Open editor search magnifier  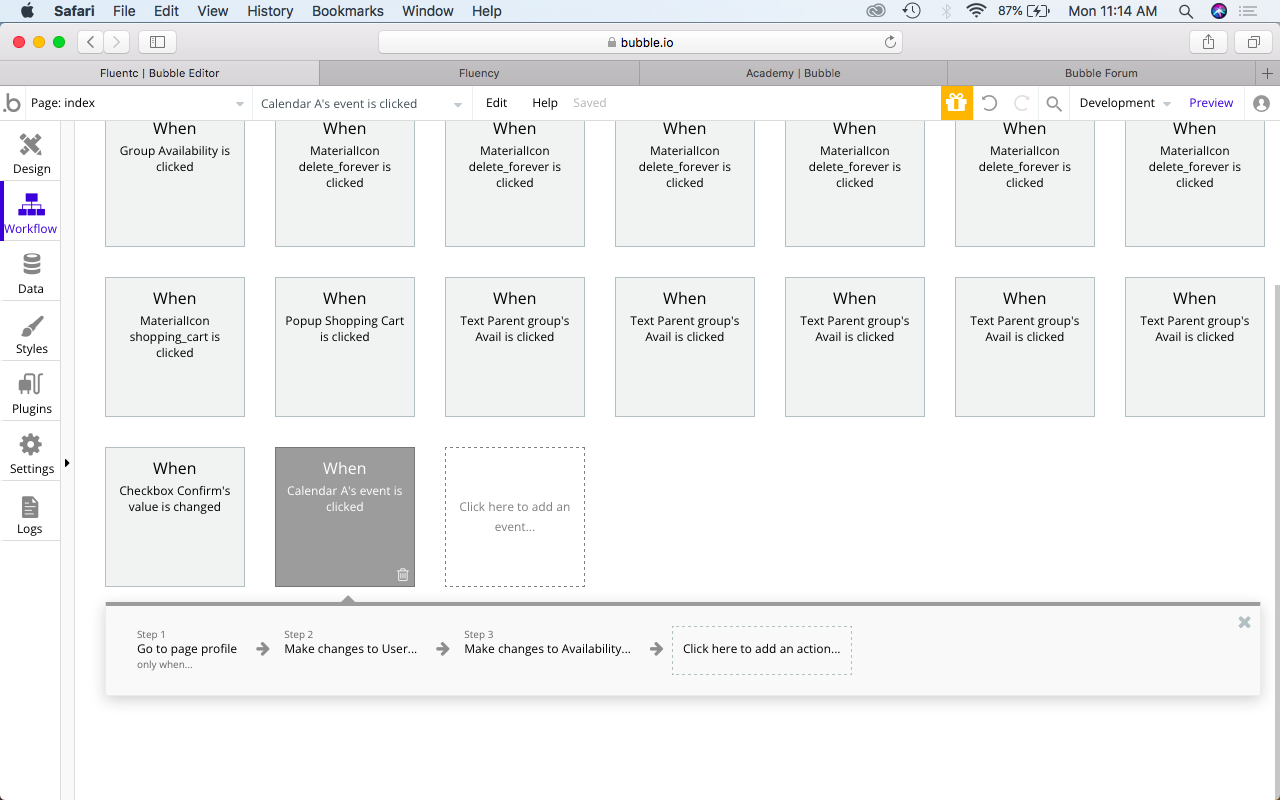click(1054, 103)
